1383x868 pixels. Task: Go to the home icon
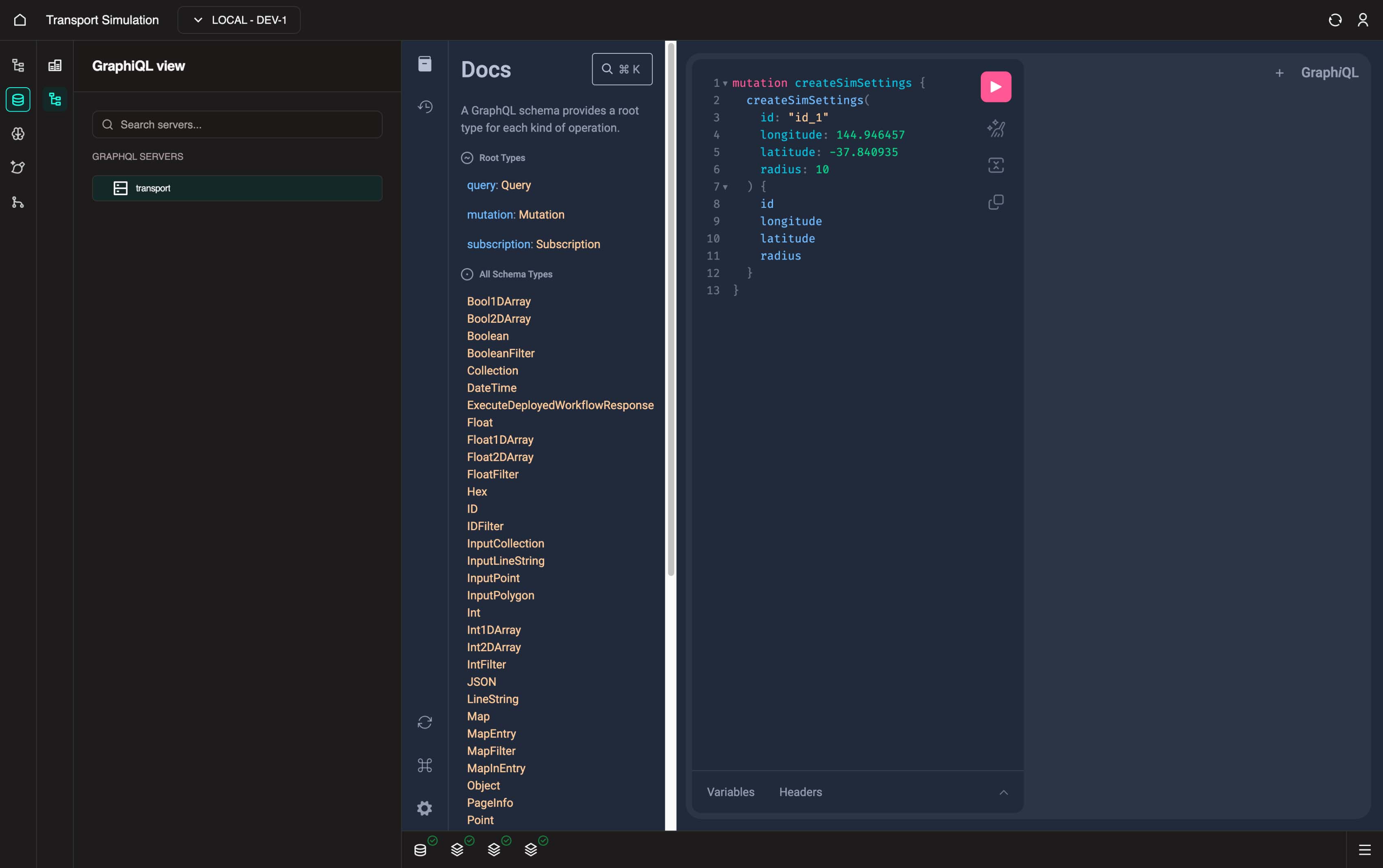(x=20, y=20)
